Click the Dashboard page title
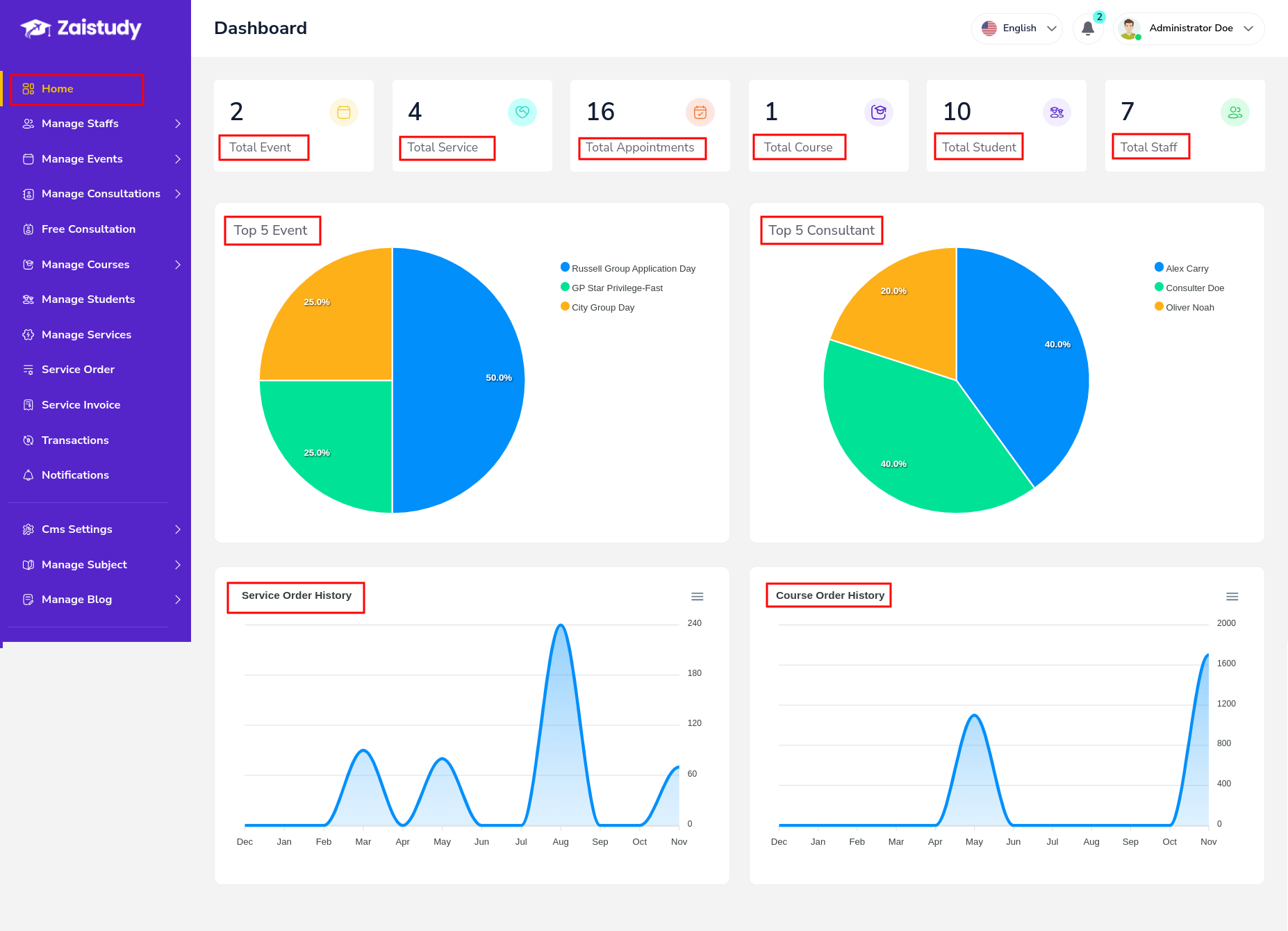 261,28
